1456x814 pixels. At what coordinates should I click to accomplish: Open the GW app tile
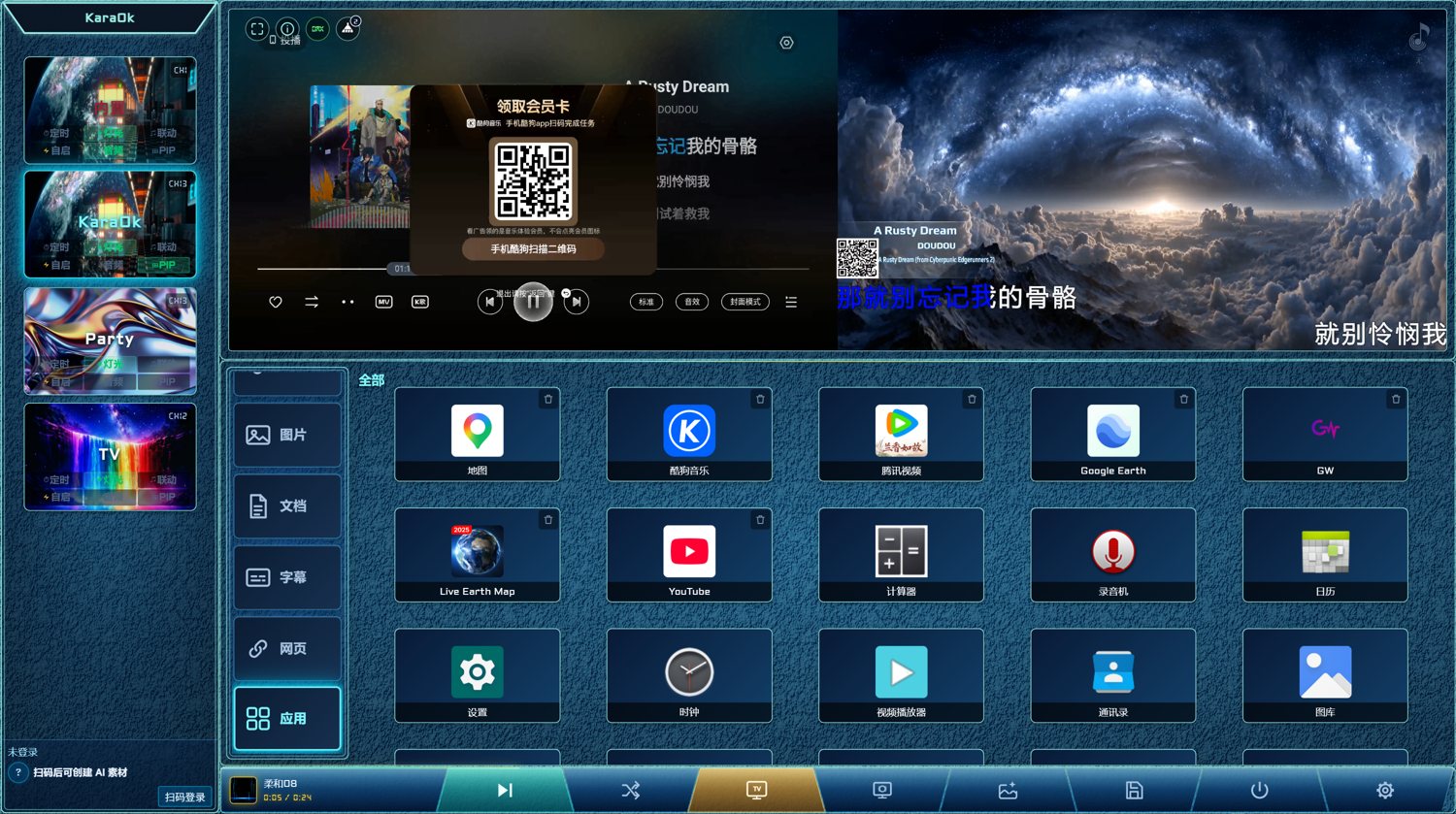1325,435
